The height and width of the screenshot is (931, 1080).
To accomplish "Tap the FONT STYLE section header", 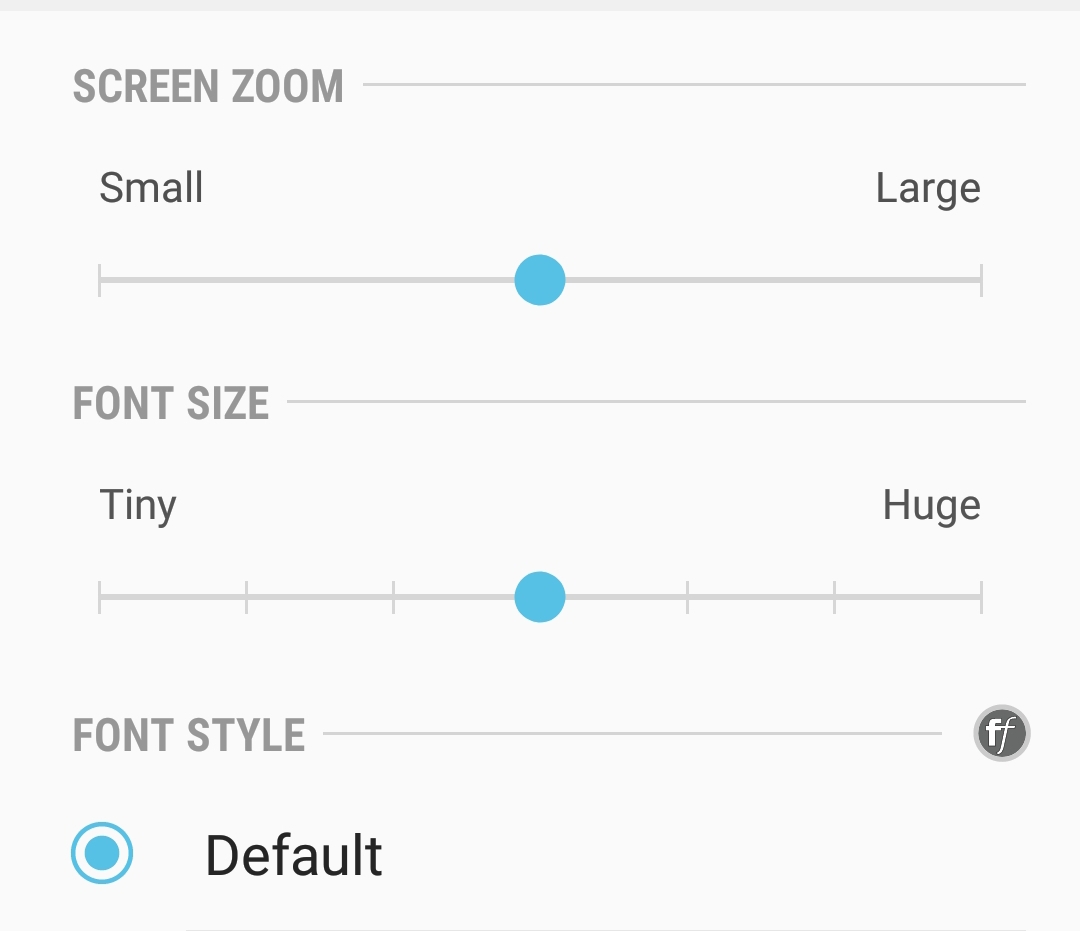I will 189,736.
